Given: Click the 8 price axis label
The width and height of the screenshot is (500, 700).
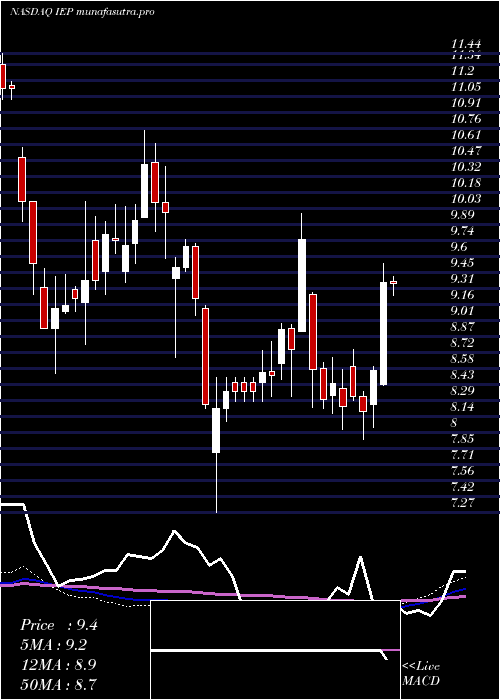Looking at the screenshot, I should (x=454, y=423).
